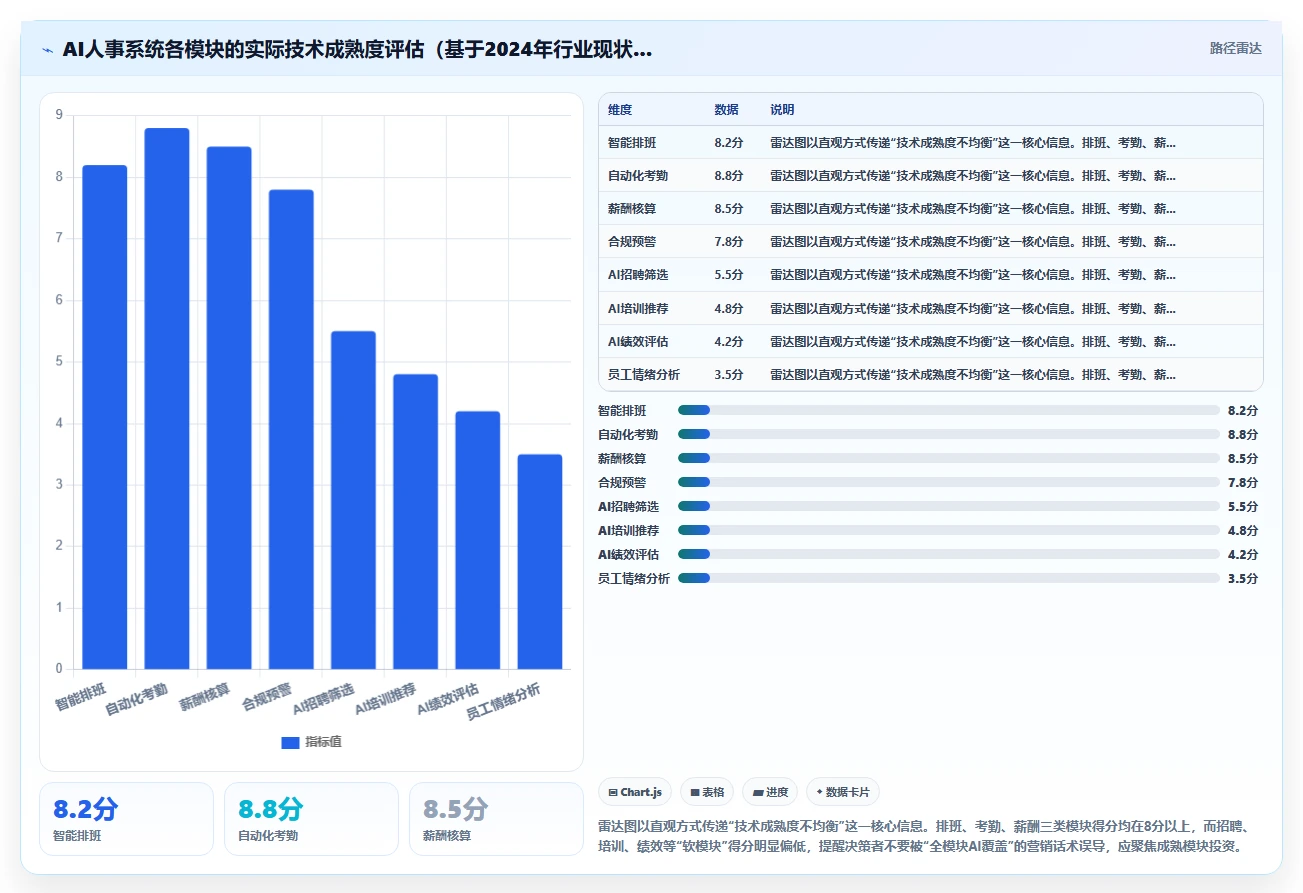Screen dimensions: 1303x893
Task: Click the 合规预警 progress bar
Action: click(948, 482)
